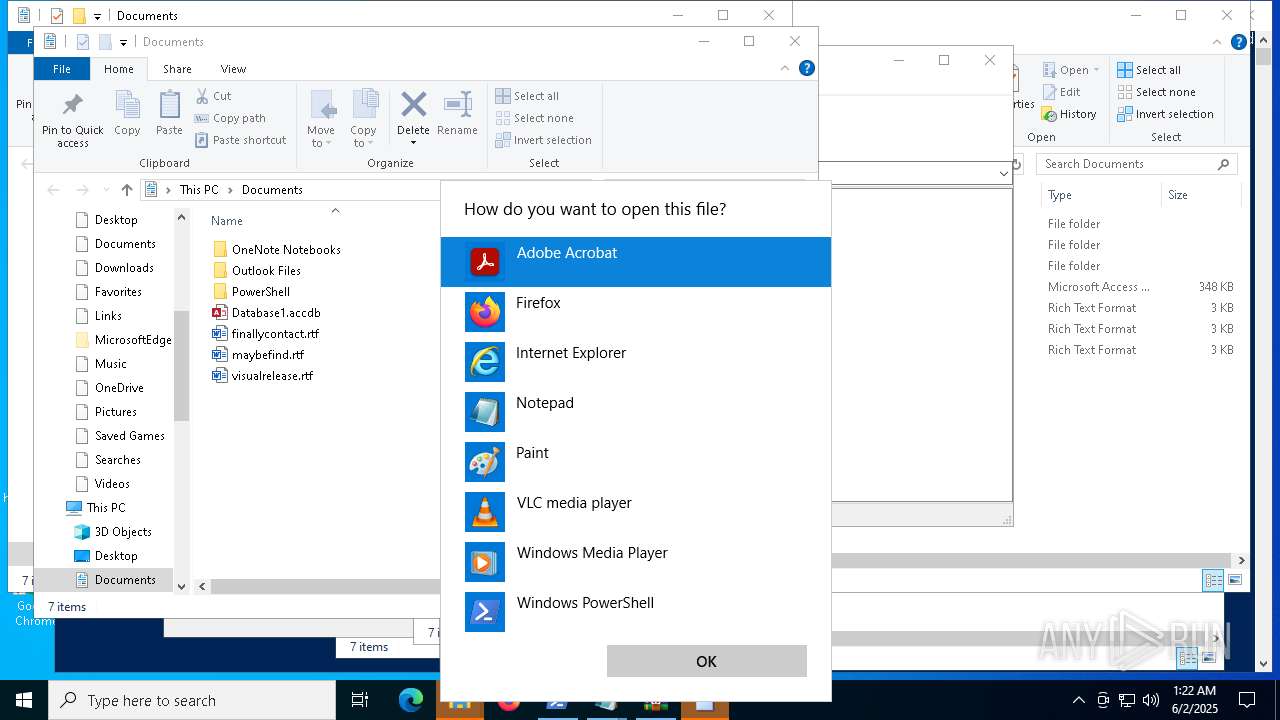Open the volume control in system tray
Viewport: 1280px width, 720px height.
(x=1151, y=700)
